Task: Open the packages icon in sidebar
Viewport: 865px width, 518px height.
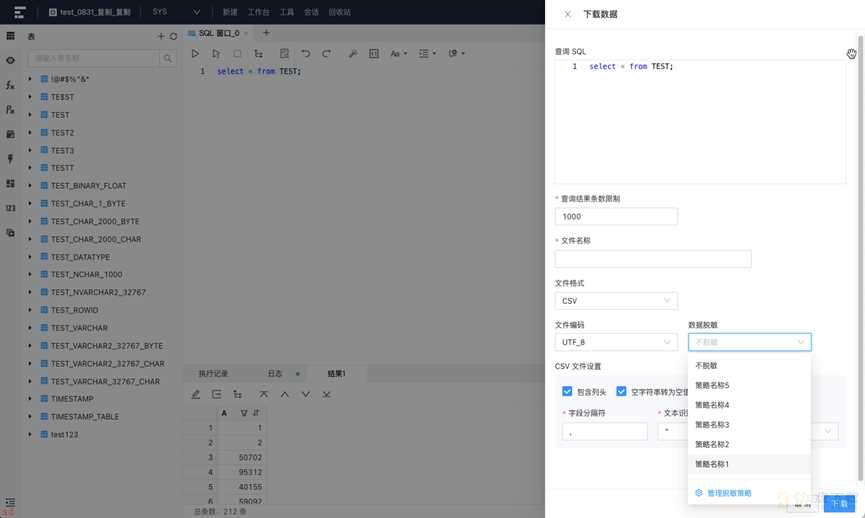Action: 10,134
